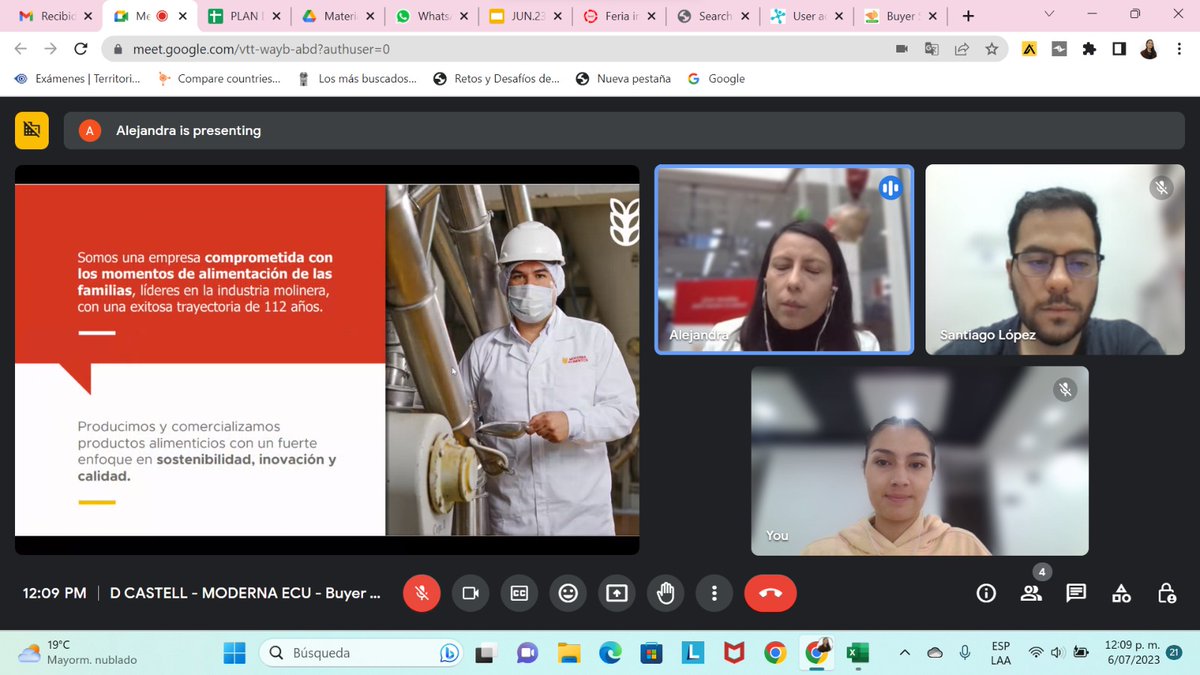Switch to the WhatsApp tab
The height and width of the screenshot is (675, 1200).
[x=432, y=16]
